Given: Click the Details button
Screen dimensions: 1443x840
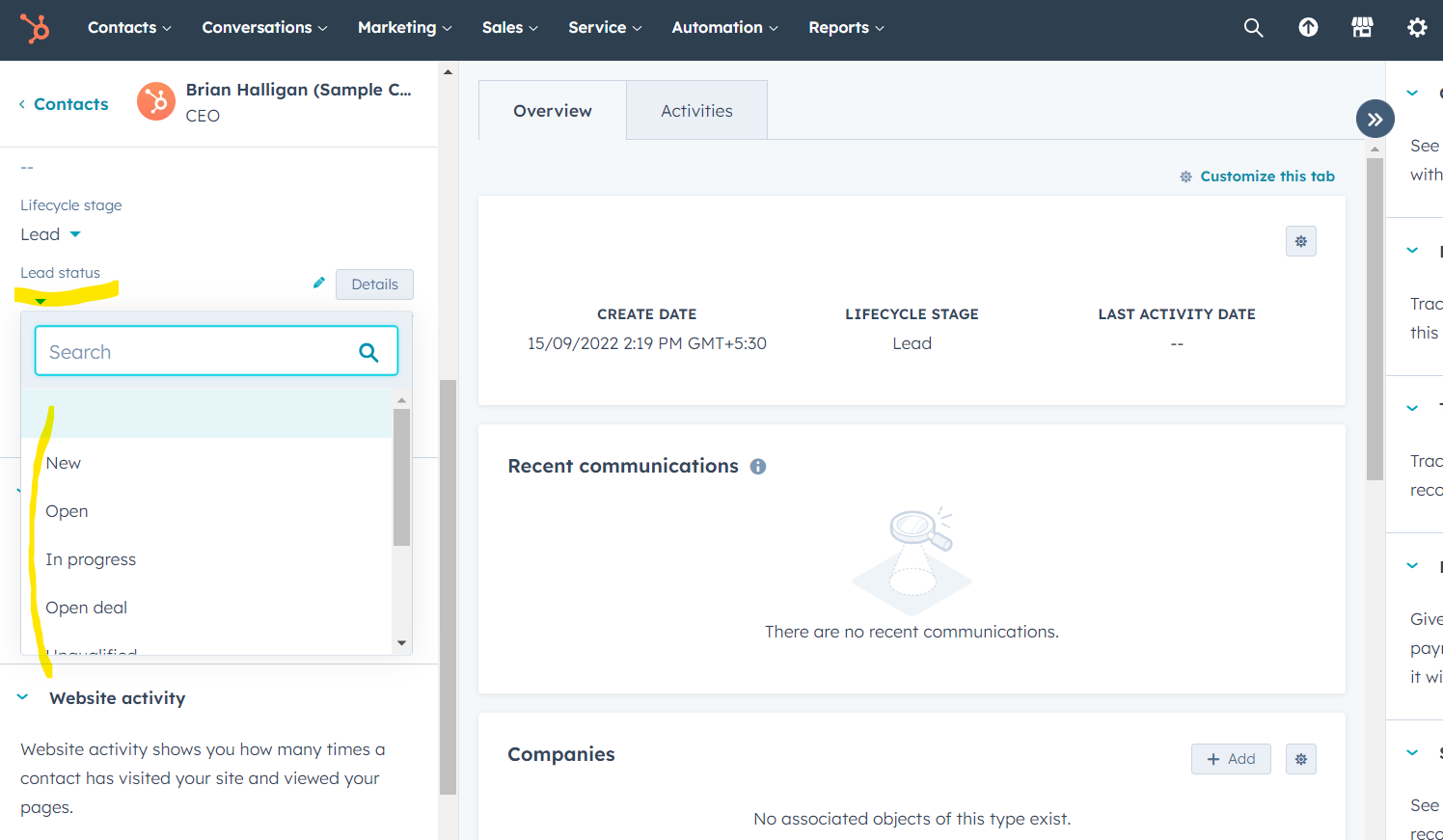Looking at the screenshot, I should pyautogui.click(x=374, y=285).
